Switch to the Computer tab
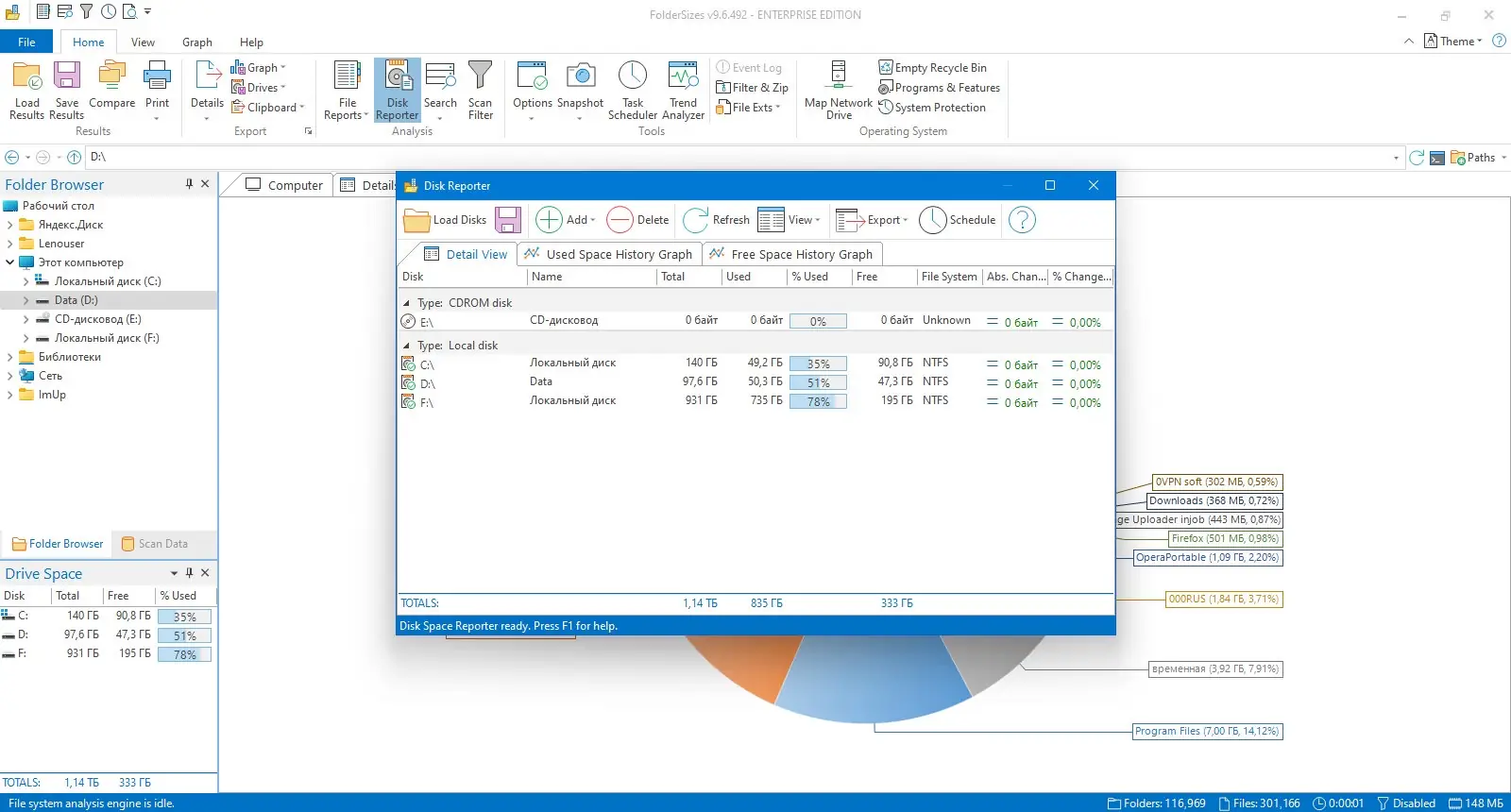This screenshot has width=1511, height=812. 284,185
